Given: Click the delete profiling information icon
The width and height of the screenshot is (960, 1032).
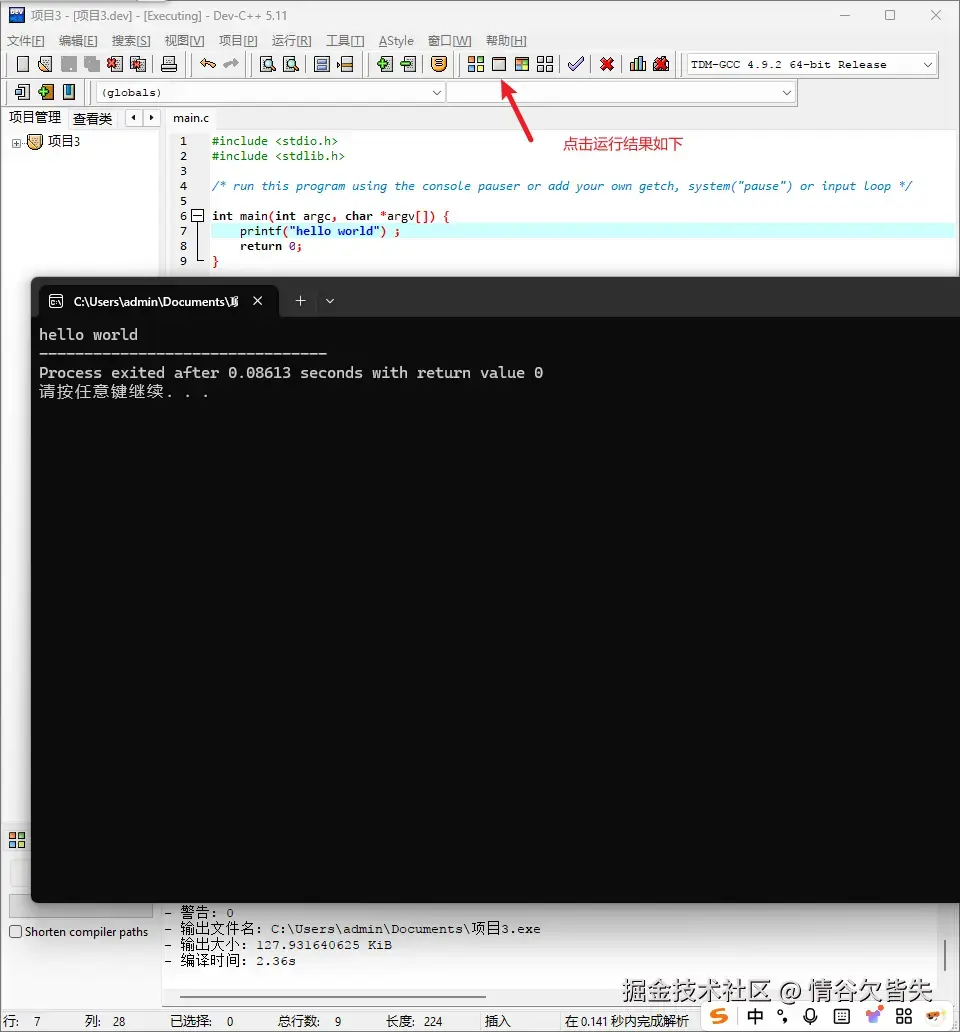Looking at the screenshot, I should tap(661, 64).
